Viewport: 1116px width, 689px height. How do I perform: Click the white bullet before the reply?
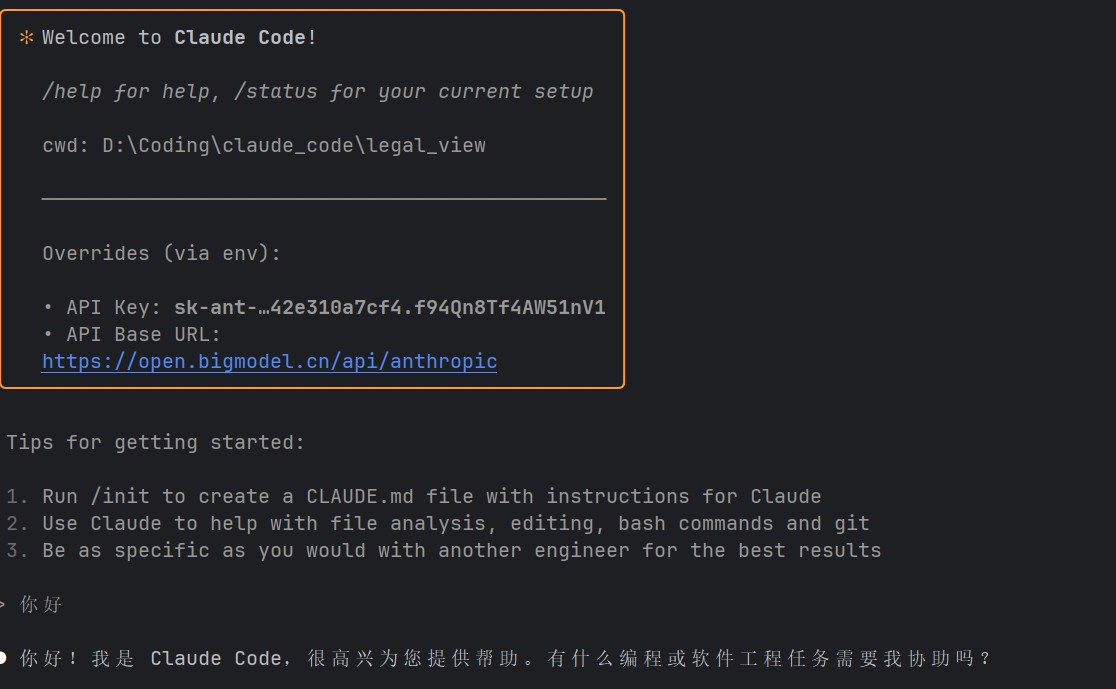point(3,658)
